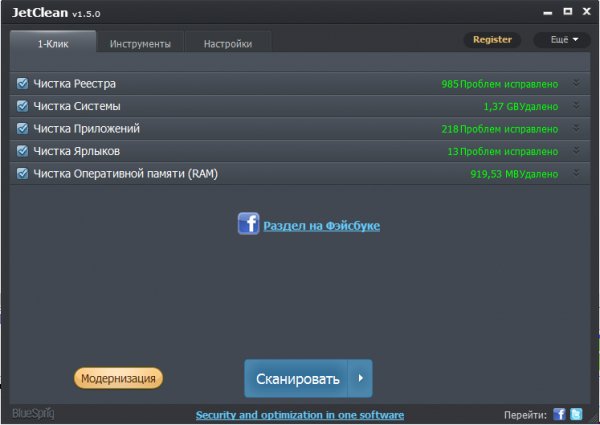Click the 985 Проблем исправлено result
The image size is (600, 425).
[x=500, y=84]
